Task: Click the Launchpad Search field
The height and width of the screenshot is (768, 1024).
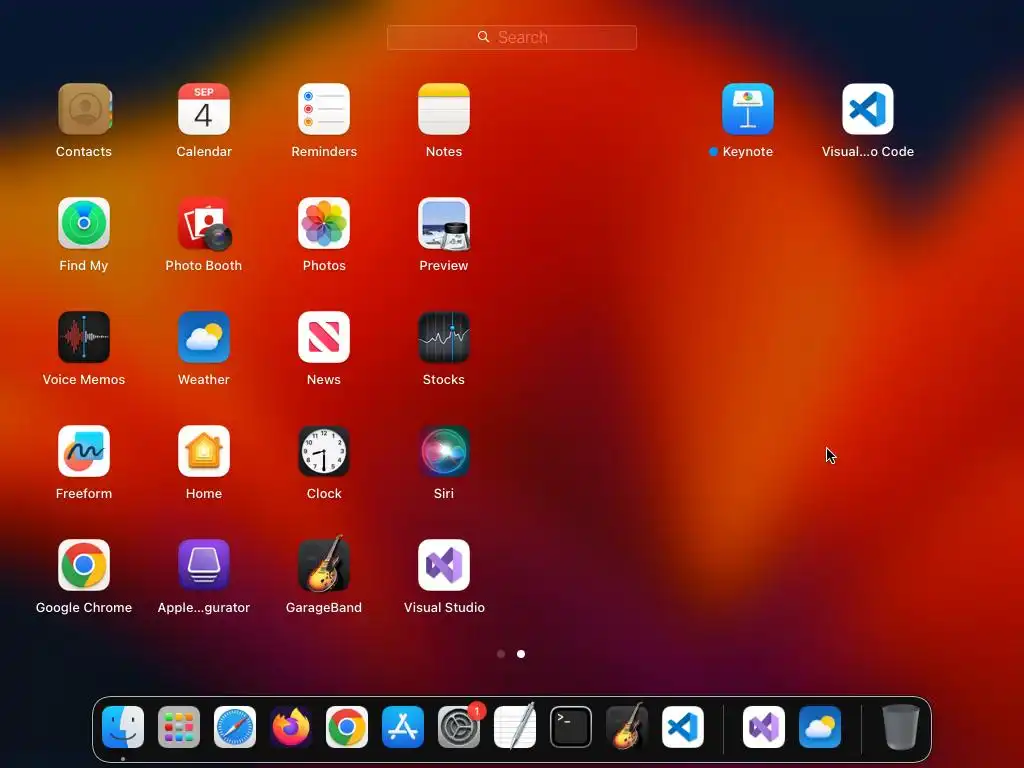Action: click(x=512, y=37)
